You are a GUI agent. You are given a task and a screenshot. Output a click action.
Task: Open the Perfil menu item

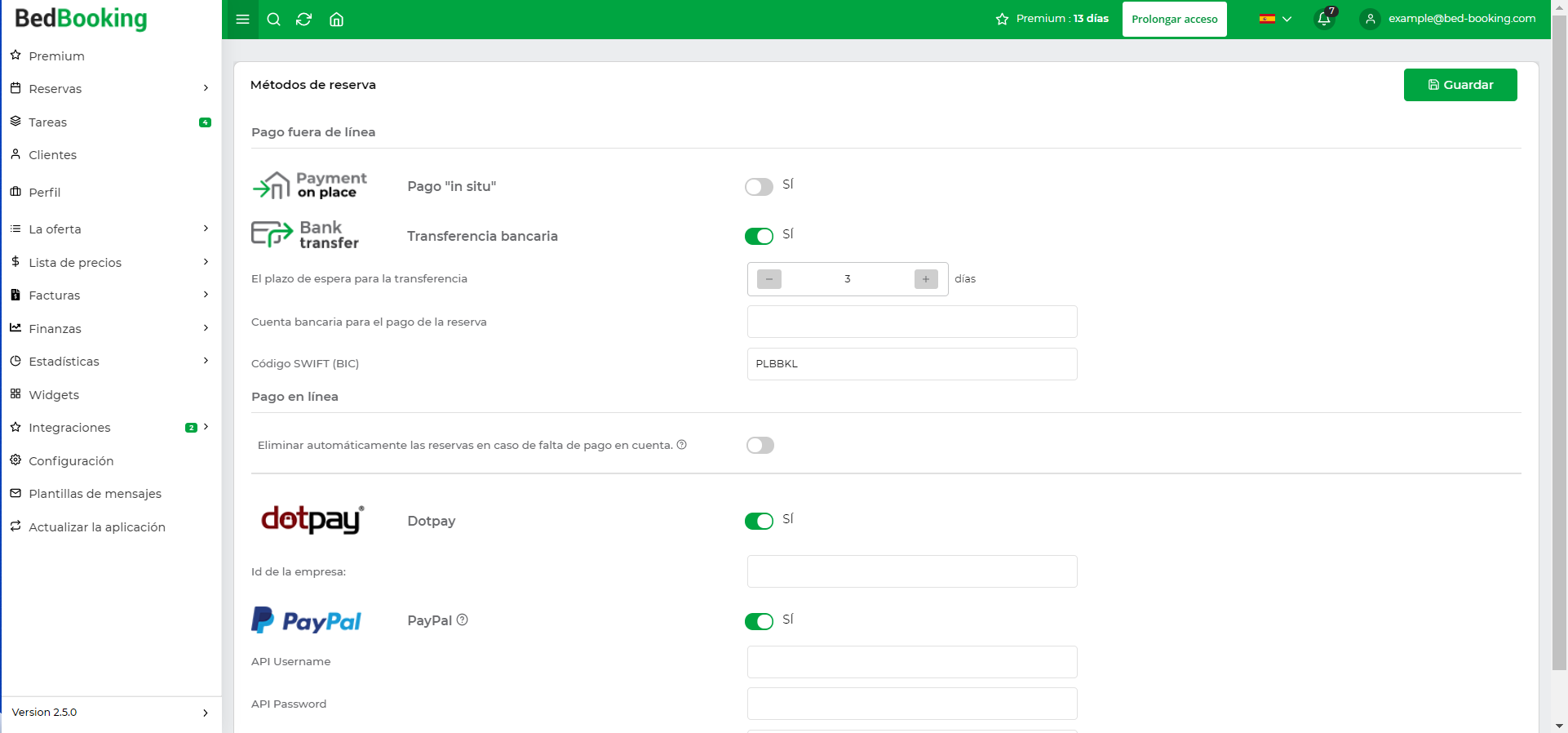coord(111,192)
